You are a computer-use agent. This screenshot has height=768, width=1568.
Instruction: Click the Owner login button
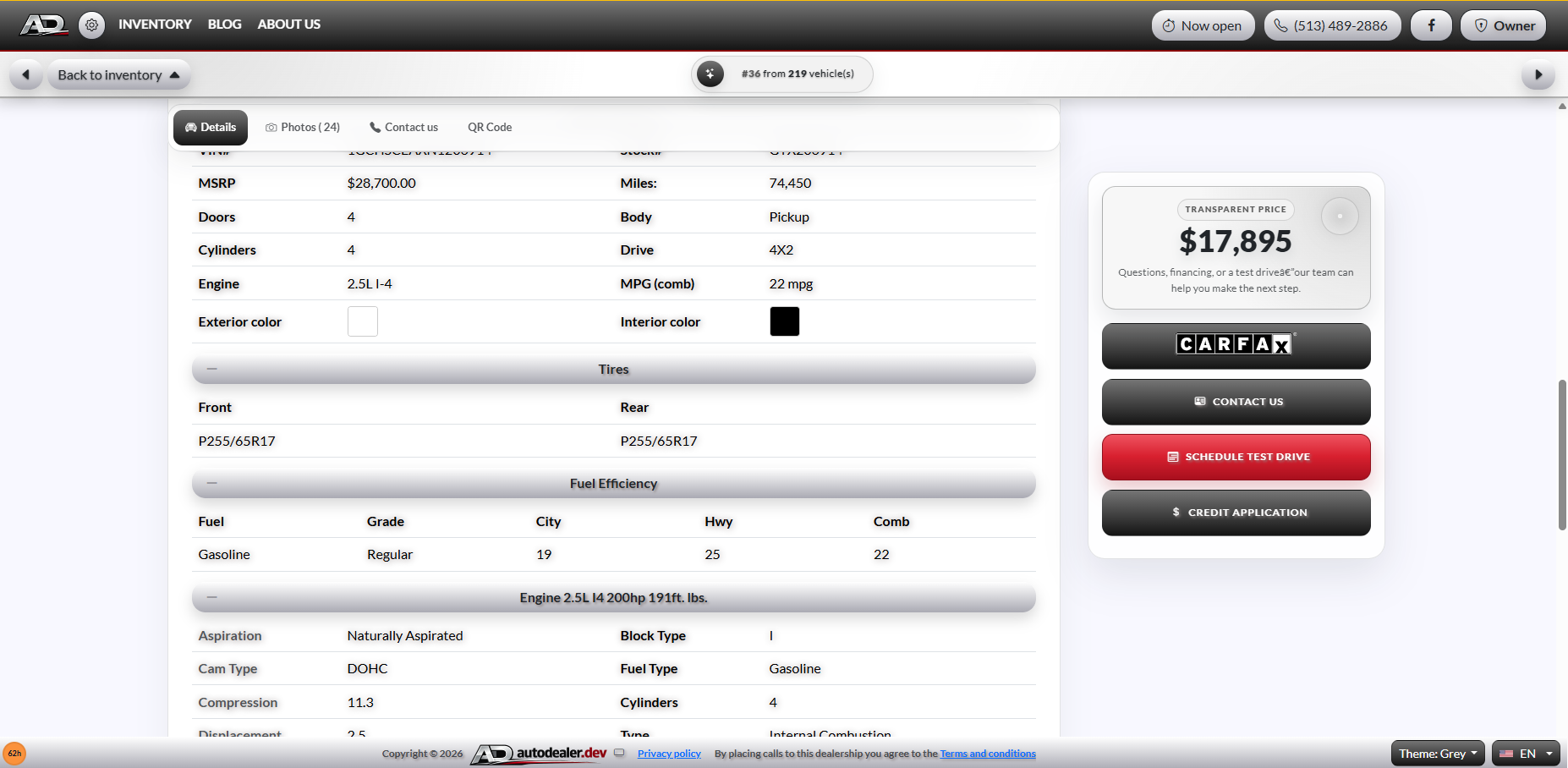click(1504, 25)
